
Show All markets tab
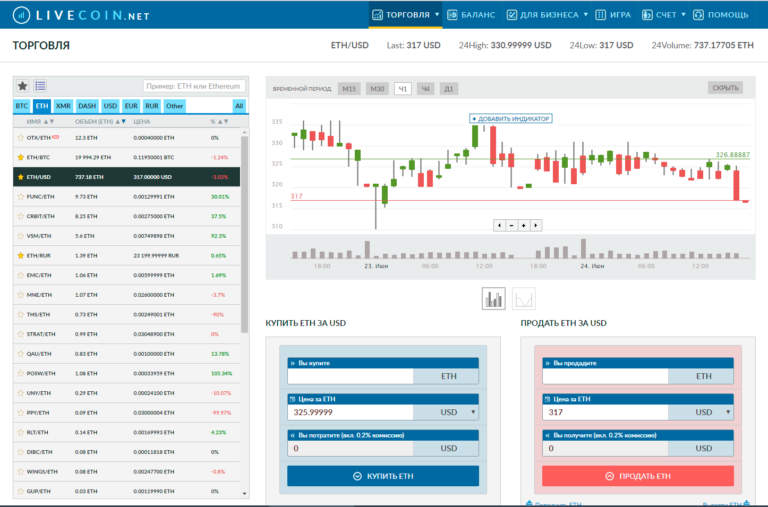coord(239,106)
